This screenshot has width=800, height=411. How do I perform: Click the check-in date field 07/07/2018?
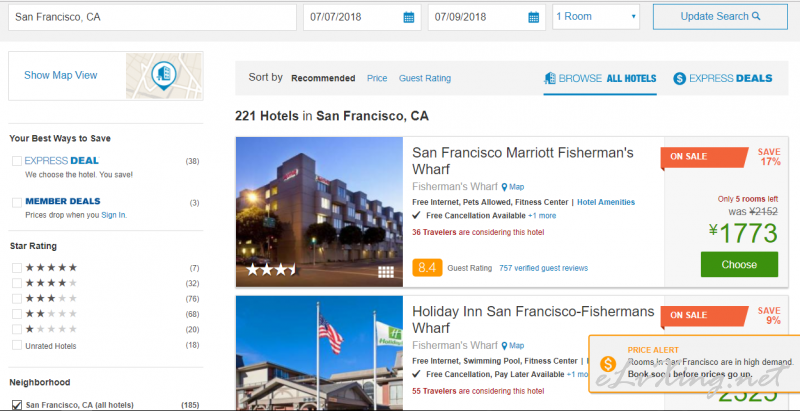click(362, 17)
